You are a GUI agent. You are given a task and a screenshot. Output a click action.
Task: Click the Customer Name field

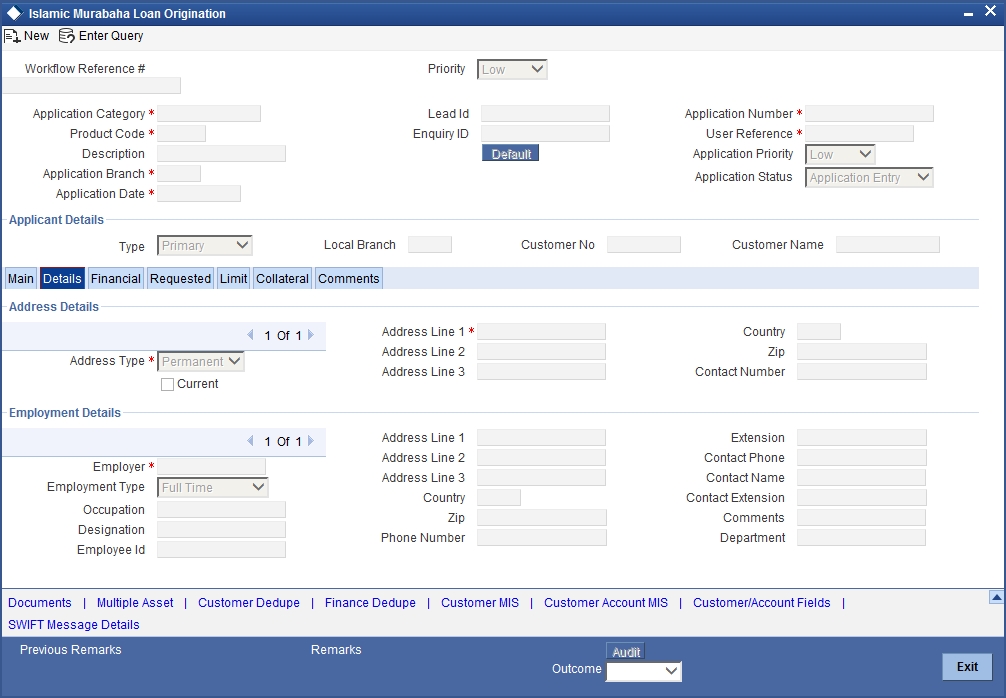(888, 244)
